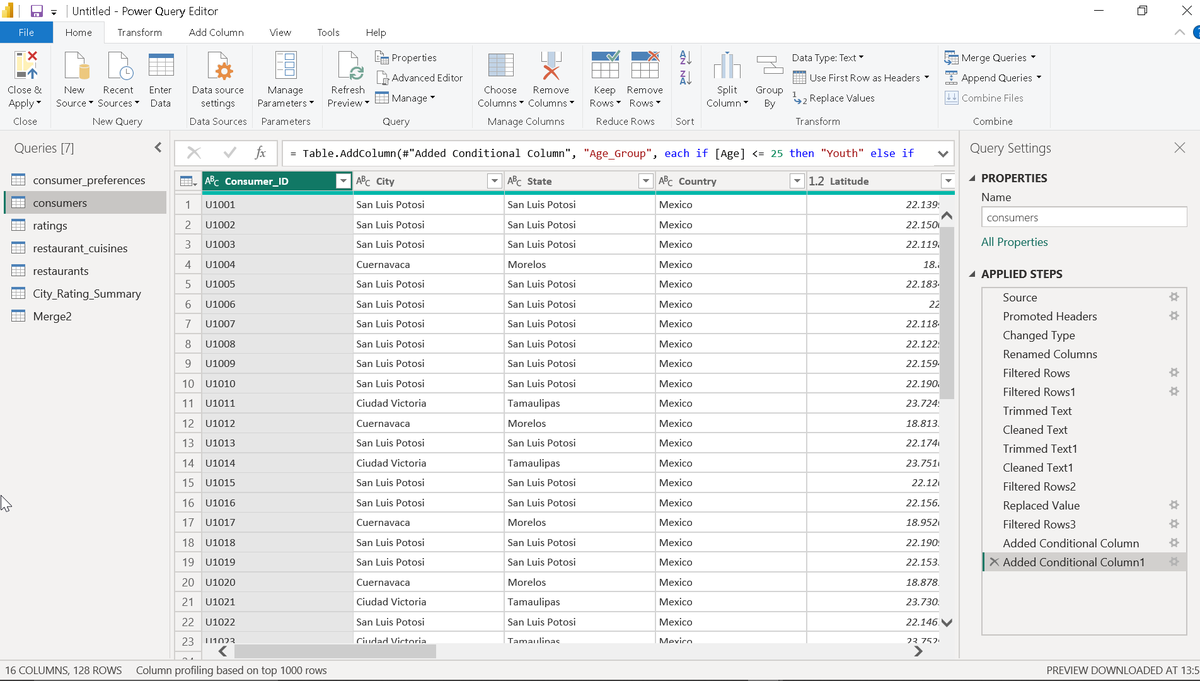The image size is (1200, 681).
Task: Click the query Name input field
Action: (1083, 217)
